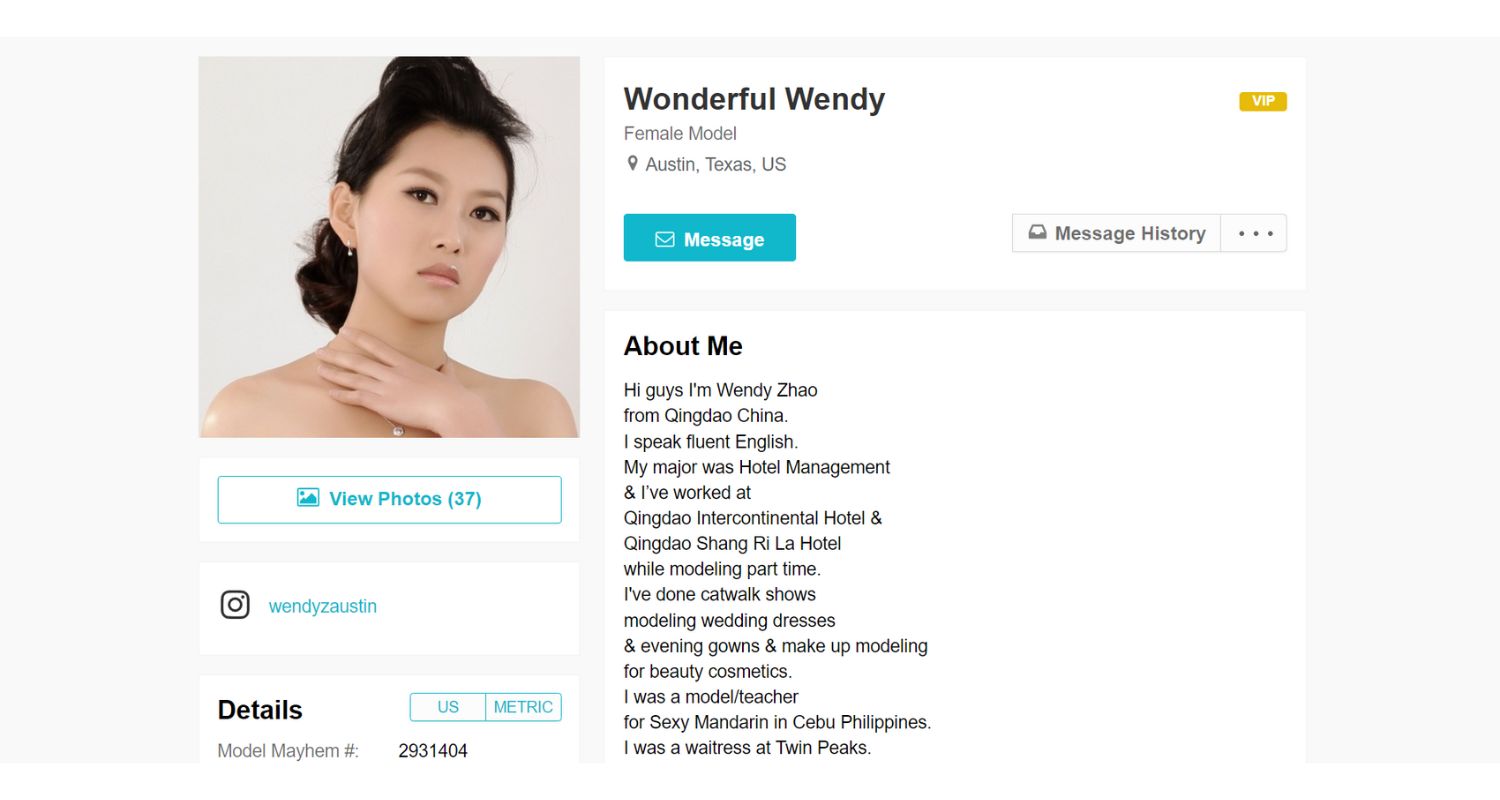This screenshot has height=800, width=1500.
Task: Open the three-dots more options menu
Action: pyautogui.click(x=1255, y=233)
